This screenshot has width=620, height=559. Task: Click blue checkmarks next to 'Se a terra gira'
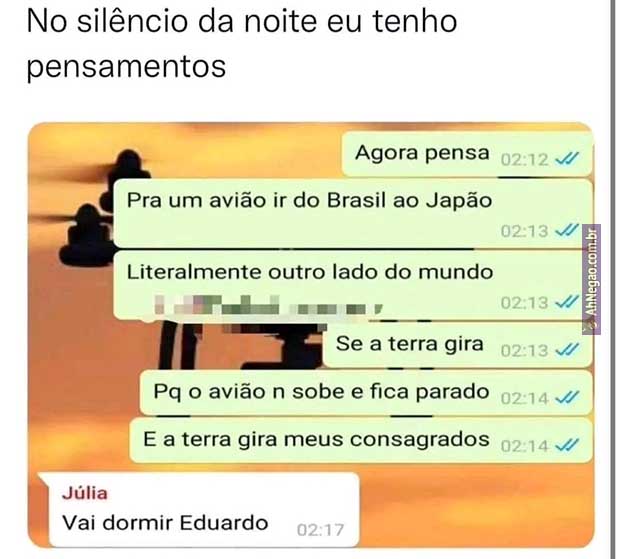567,349
